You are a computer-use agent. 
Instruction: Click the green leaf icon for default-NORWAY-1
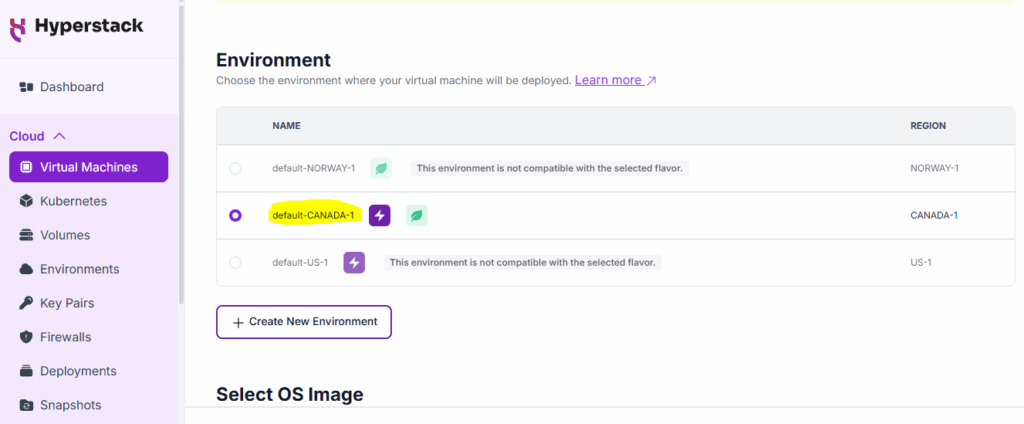pyautogui.click(x=381, y=168)
